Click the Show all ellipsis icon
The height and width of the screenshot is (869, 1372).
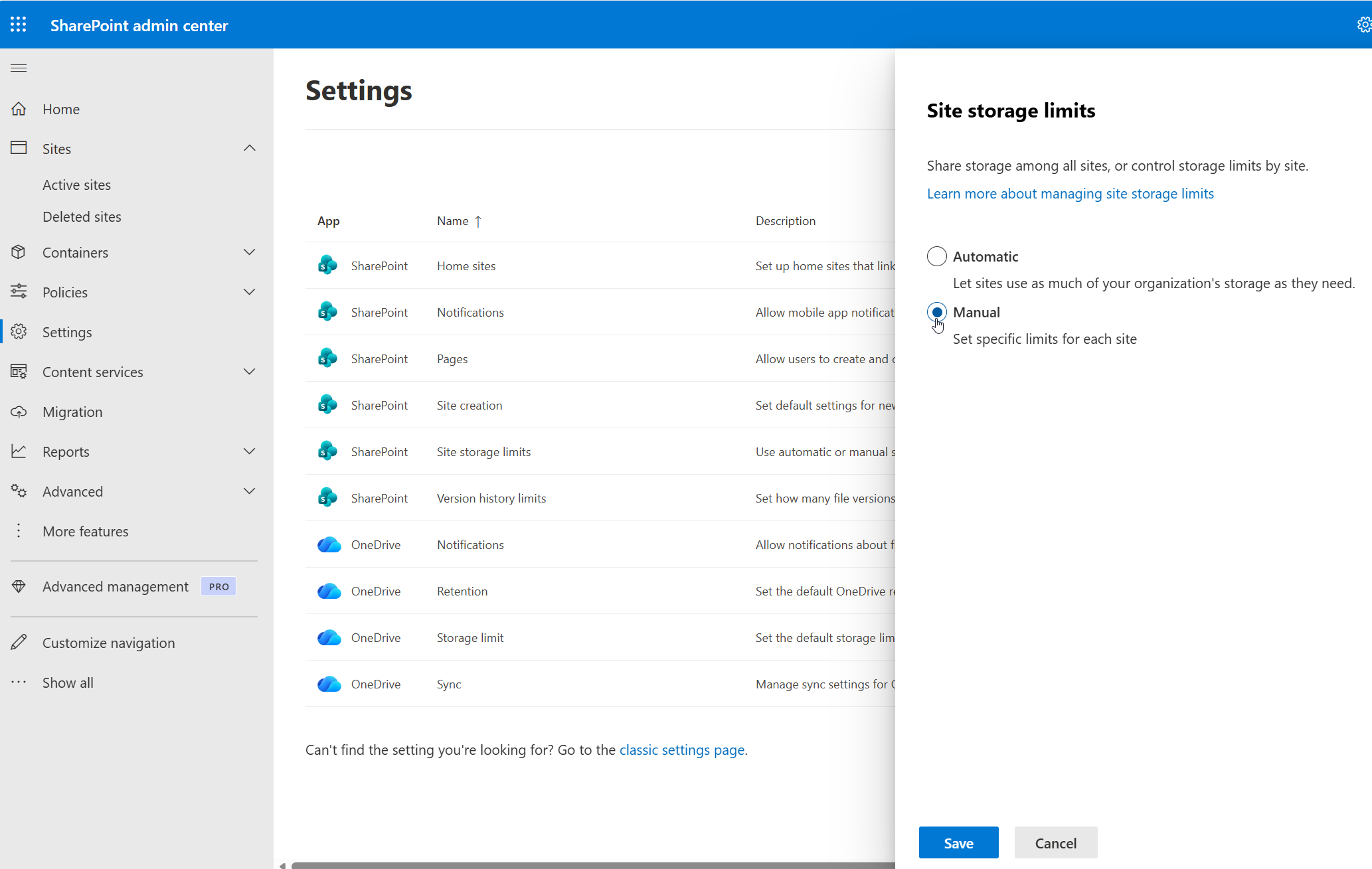19,682
